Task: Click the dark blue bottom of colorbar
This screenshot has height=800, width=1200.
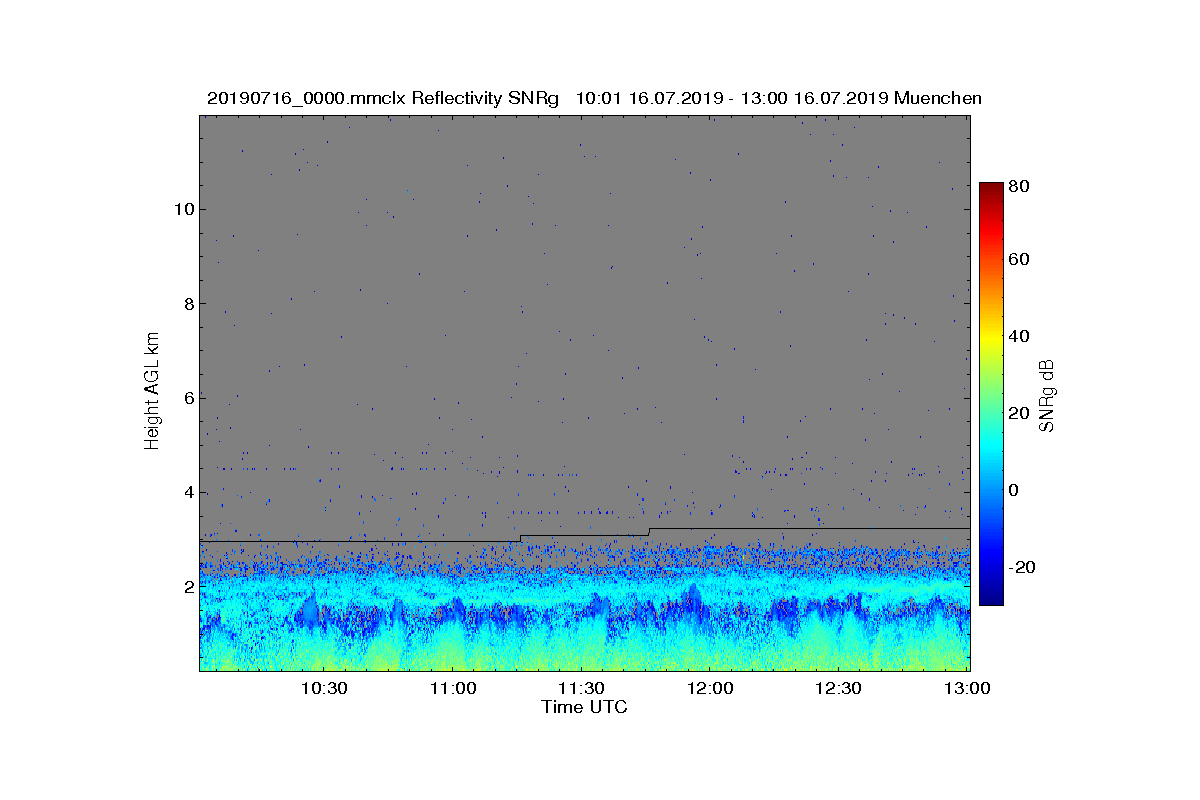Action: pyautogui.click(x=991, y=598)
